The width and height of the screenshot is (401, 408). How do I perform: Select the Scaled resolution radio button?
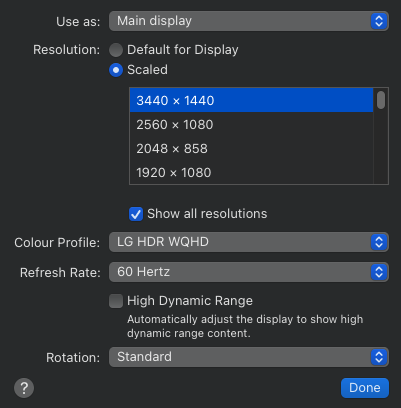pos(116,70)
